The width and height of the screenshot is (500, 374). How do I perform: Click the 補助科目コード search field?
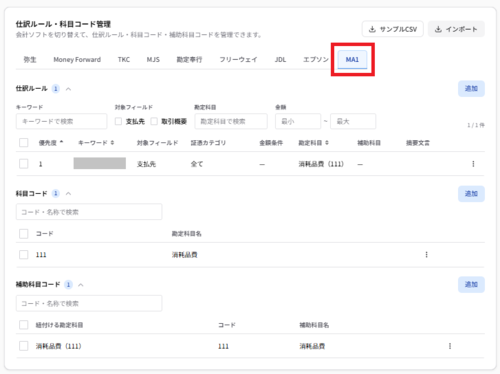tap(89, 303)
